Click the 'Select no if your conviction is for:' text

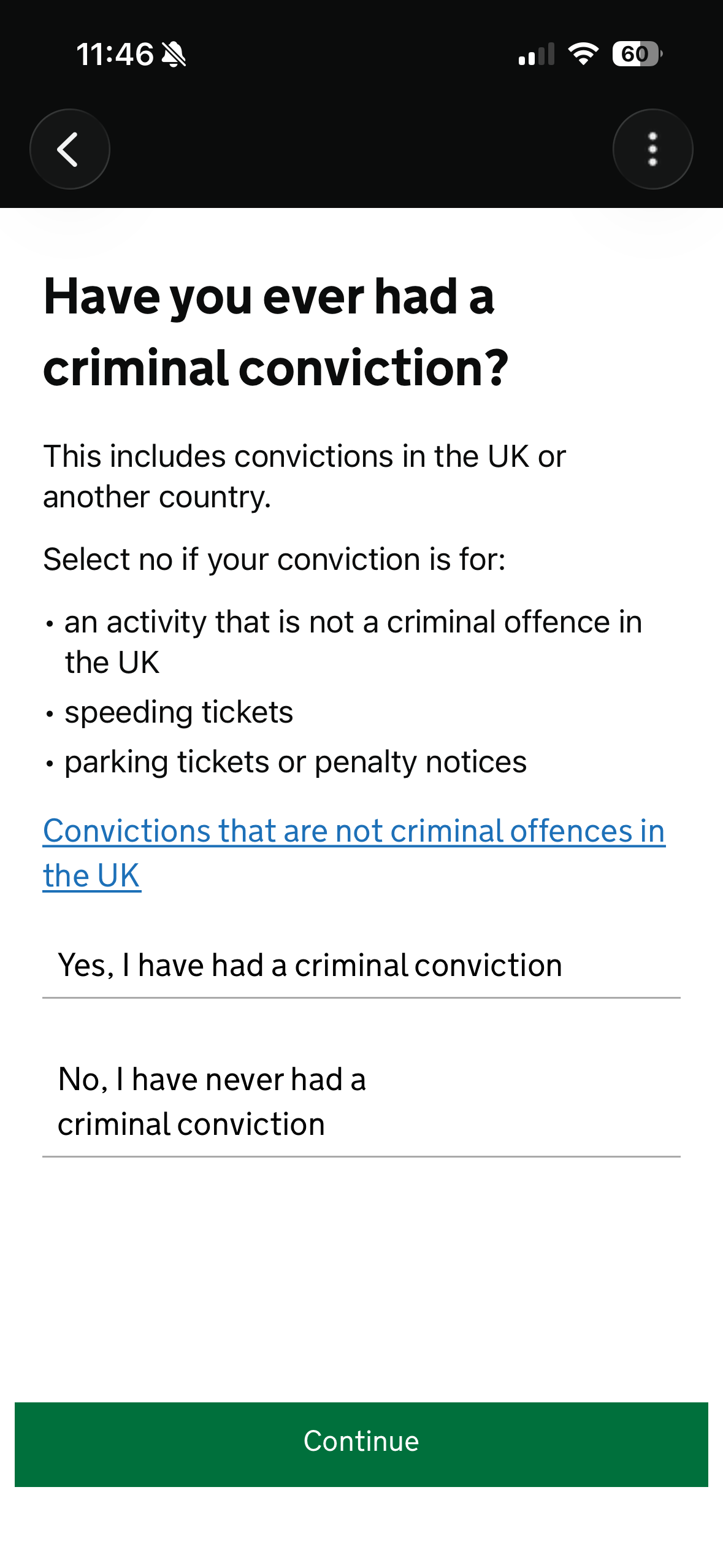point(274,559)
